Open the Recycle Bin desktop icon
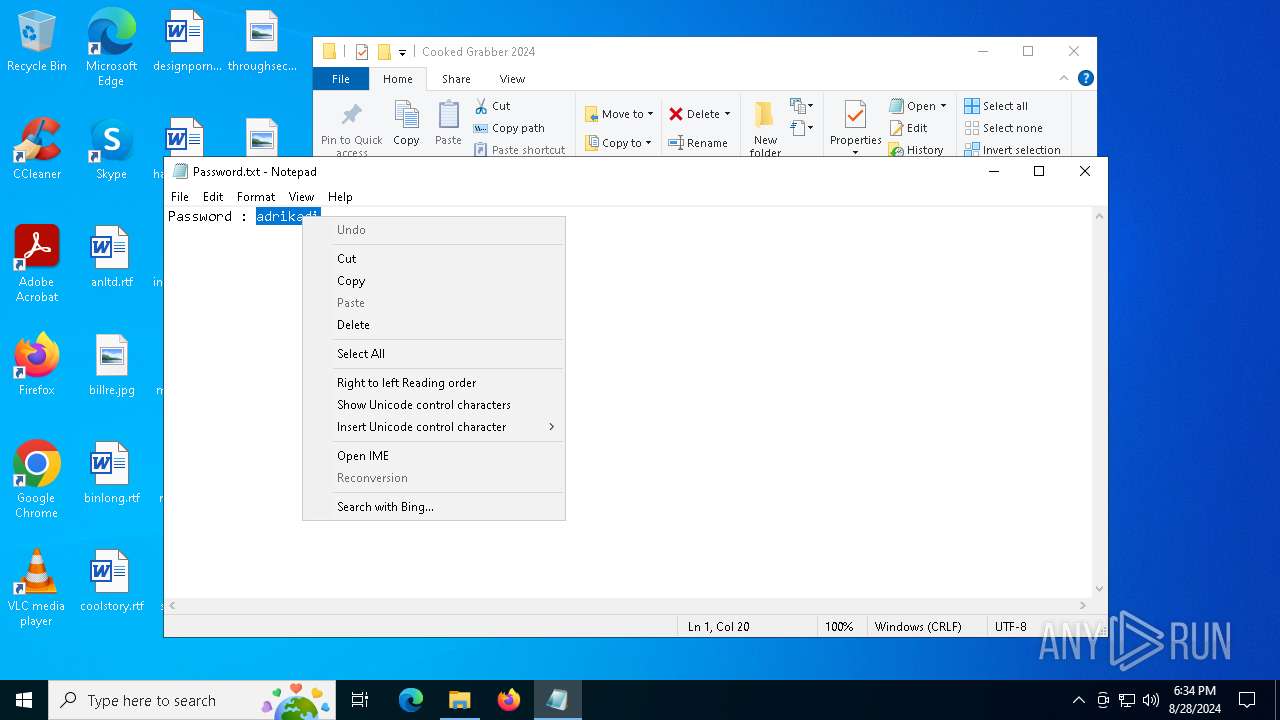Image resolution: width=1280 pixels, height=720 pixels. tap(37, 42)
